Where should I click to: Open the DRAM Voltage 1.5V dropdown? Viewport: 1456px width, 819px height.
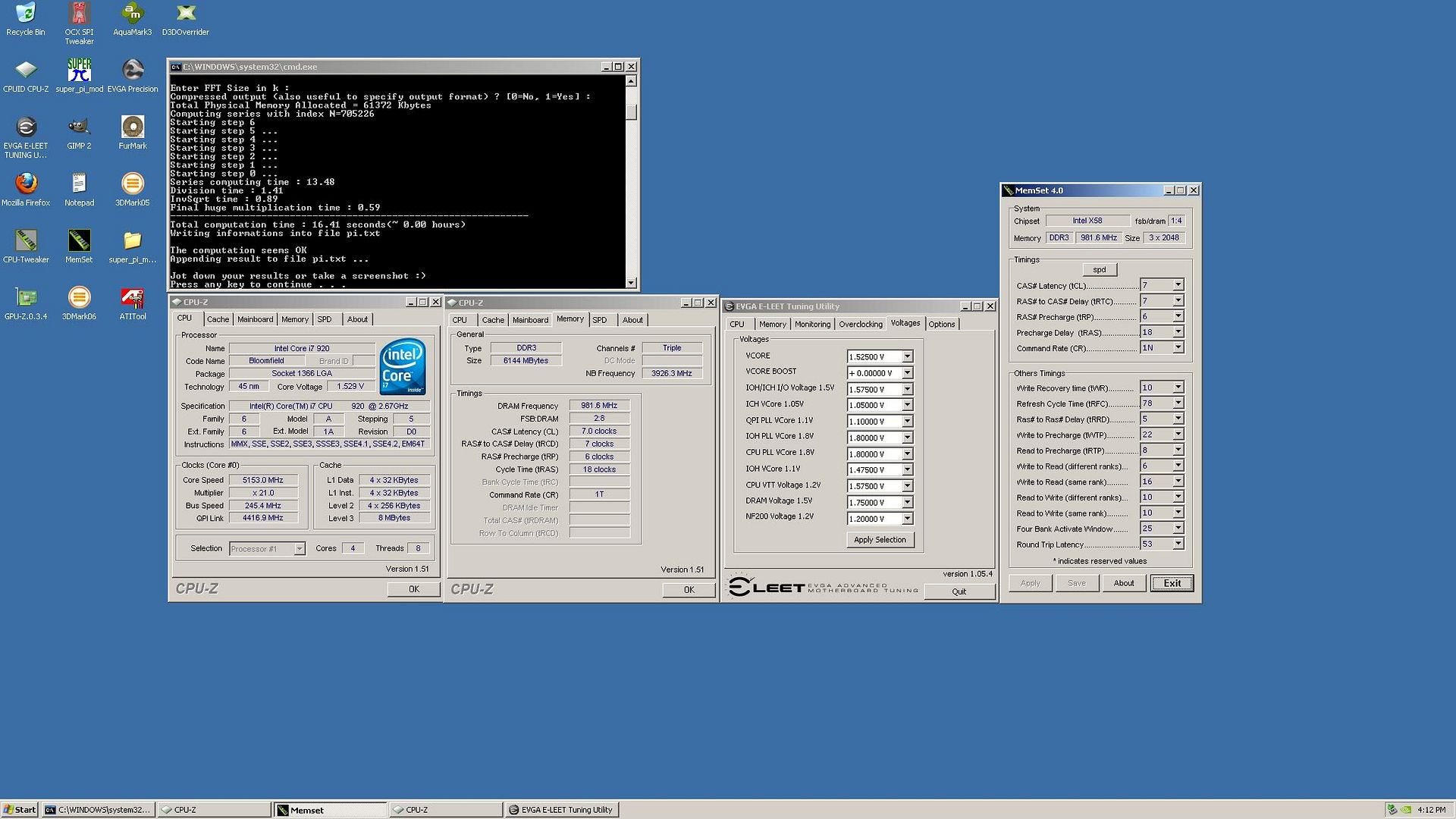tap(907, 502)
